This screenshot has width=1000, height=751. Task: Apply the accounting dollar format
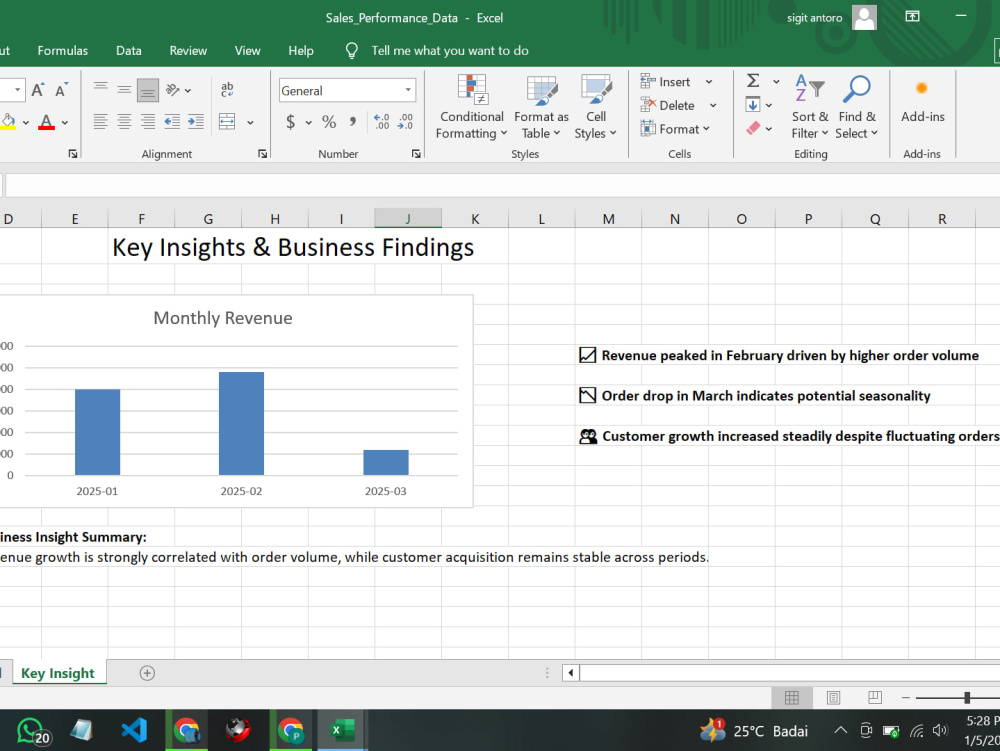click(x=291, y=121)
